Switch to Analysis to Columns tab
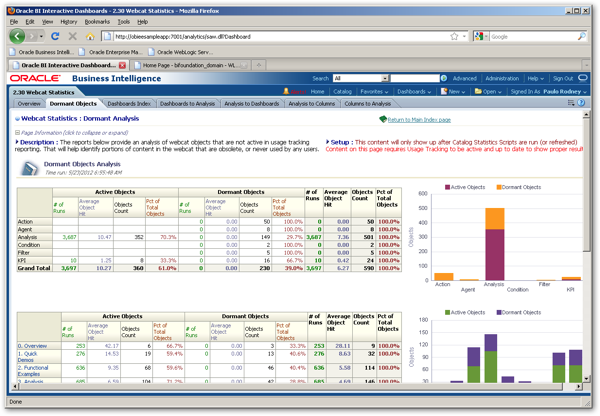This screenshot has height=416, width=600. tap(312, 104)
